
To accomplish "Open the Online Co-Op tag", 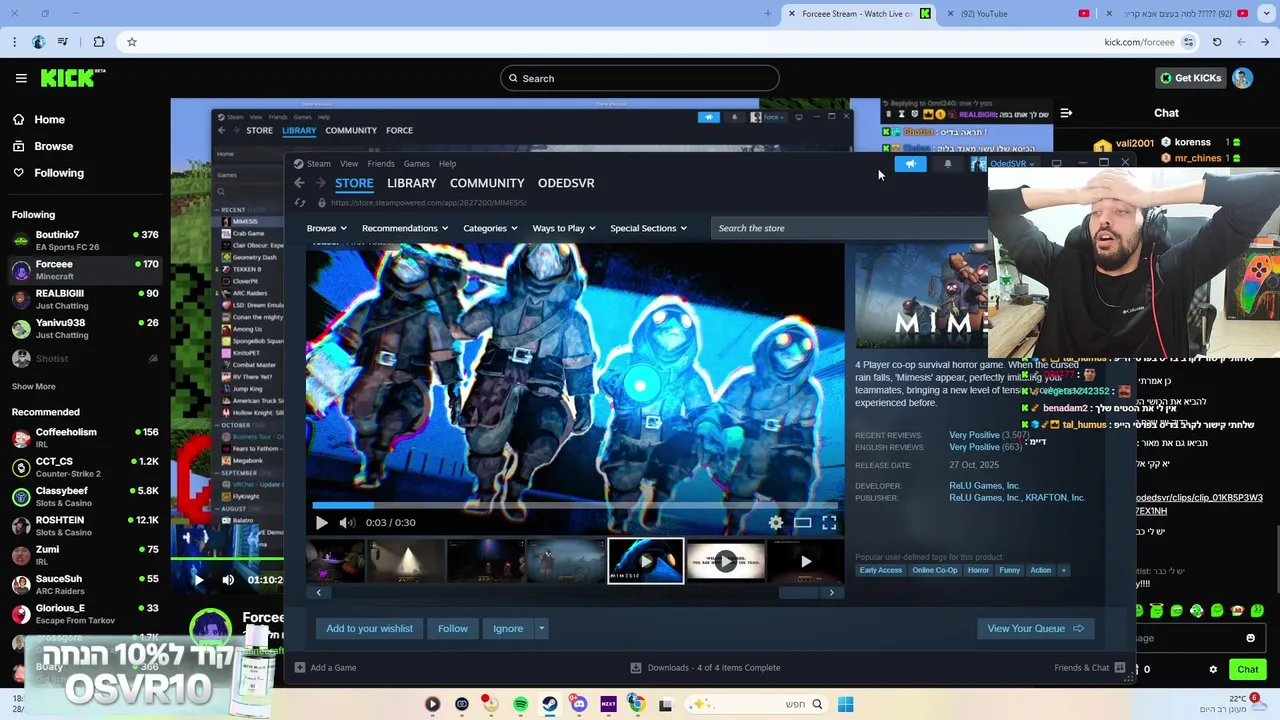I will click(935, 570).
